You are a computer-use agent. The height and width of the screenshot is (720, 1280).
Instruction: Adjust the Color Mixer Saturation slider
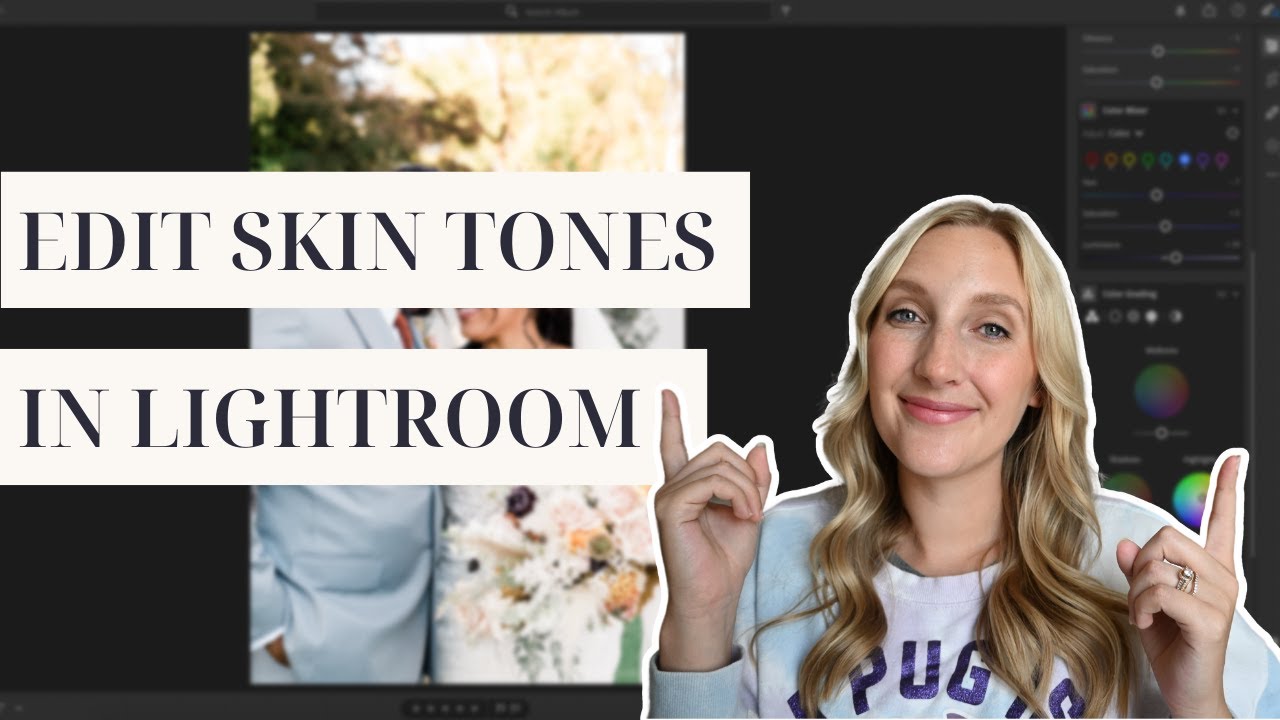point(1158,227)
